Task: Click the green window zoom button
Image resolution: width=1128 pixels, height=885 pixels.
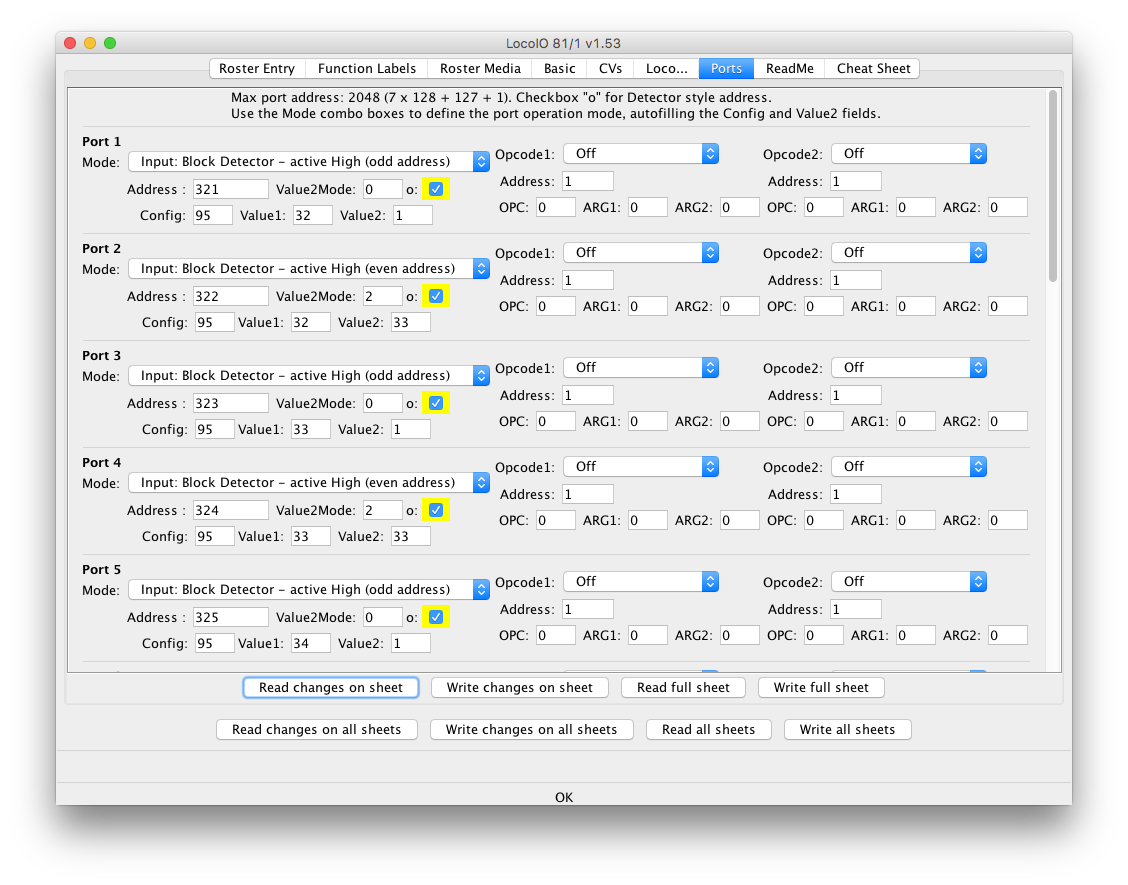Action: (110, 43)
